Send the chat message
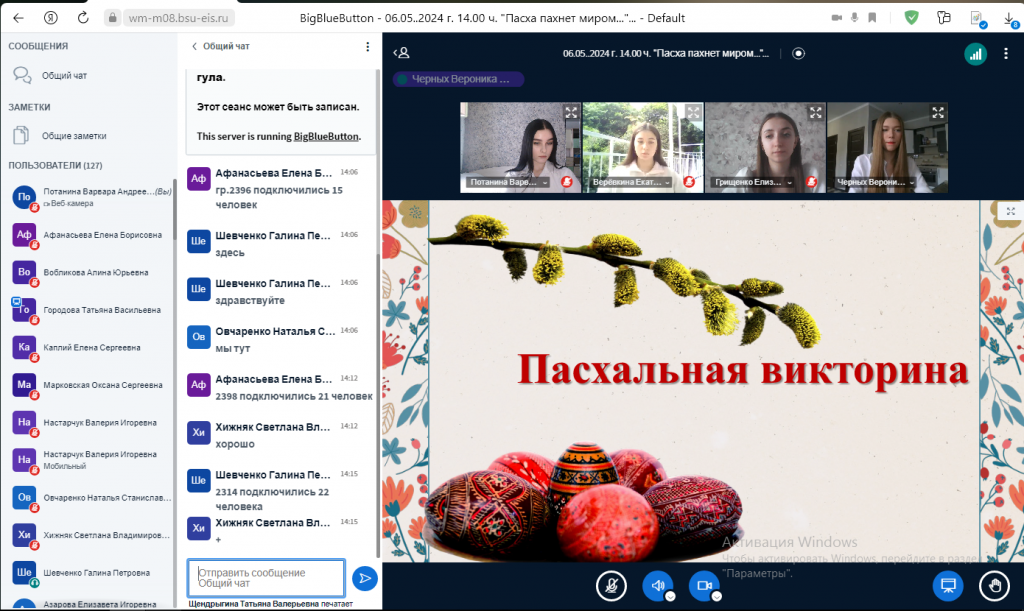This screenshot has height=611, width=1024. (365, 578)
